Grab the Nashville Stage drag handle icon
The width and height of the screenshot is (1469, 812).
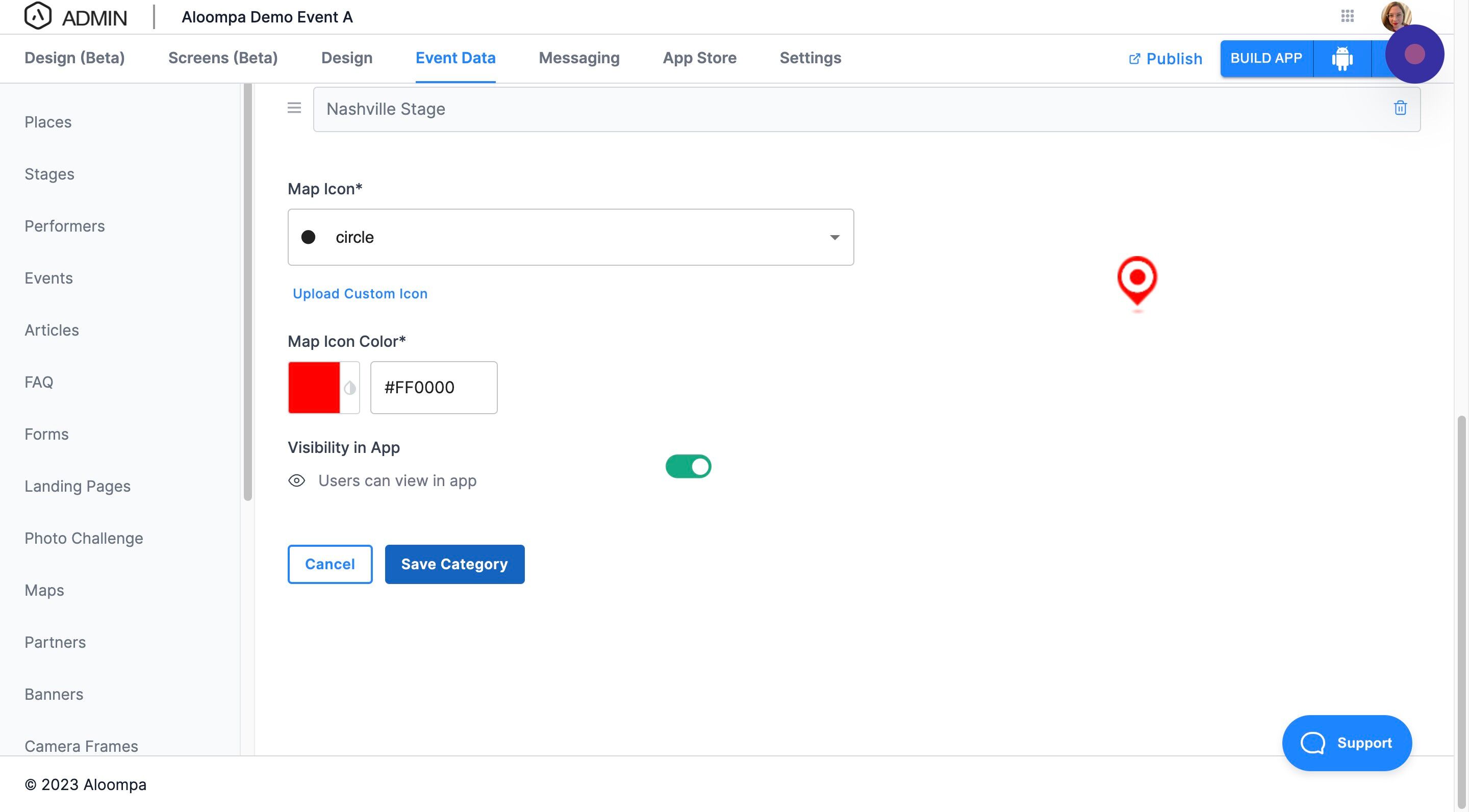294,108
